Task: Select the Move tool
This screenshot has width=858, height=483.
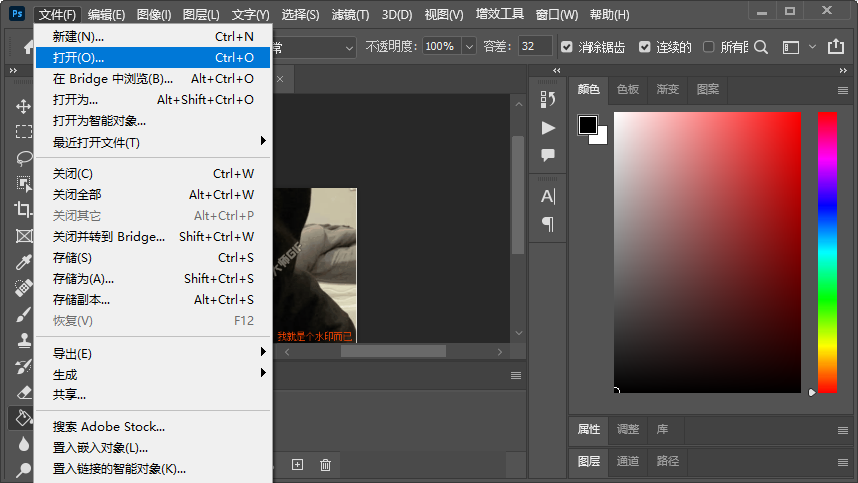Action: (x=23, y=106)
